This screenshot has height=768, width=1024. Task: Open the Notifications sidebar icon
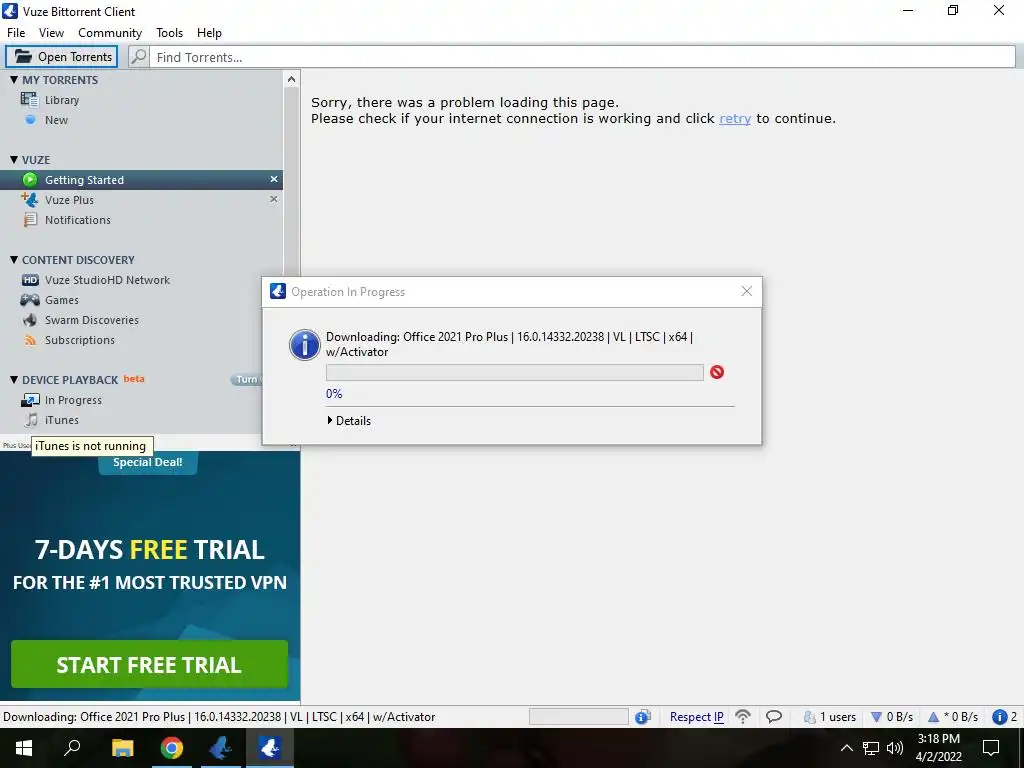(30, 219)
